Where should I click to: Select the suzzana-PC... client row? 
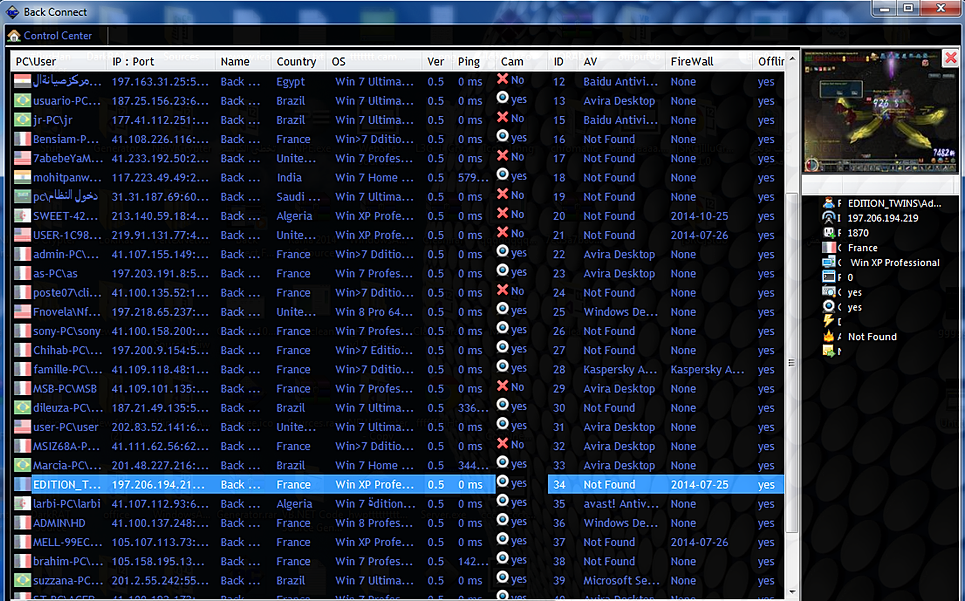(398, 581)
